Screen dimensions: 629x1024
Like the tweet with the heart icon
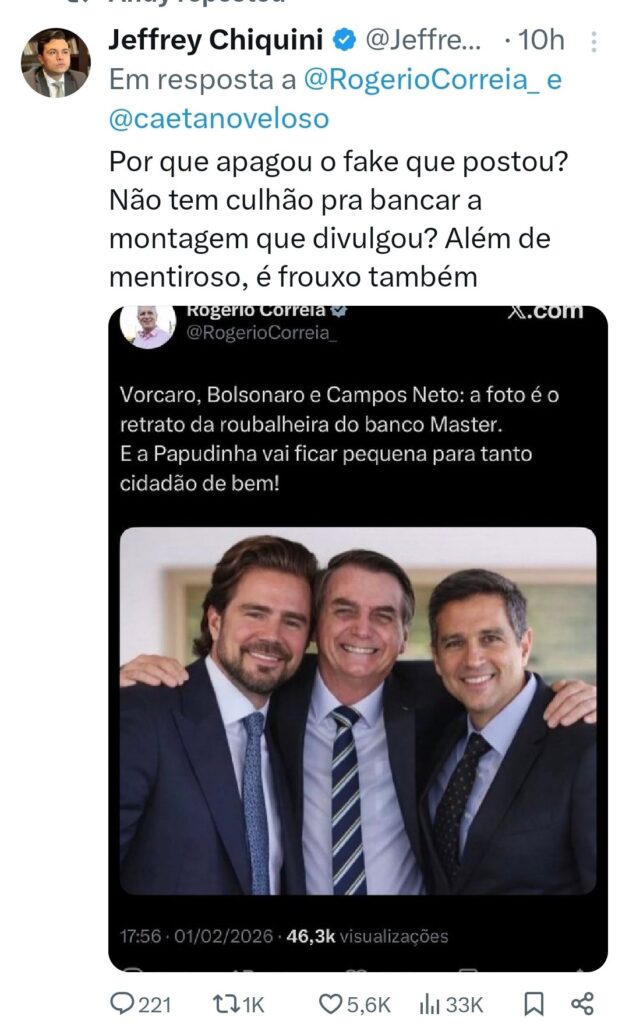coord(331,1003)
